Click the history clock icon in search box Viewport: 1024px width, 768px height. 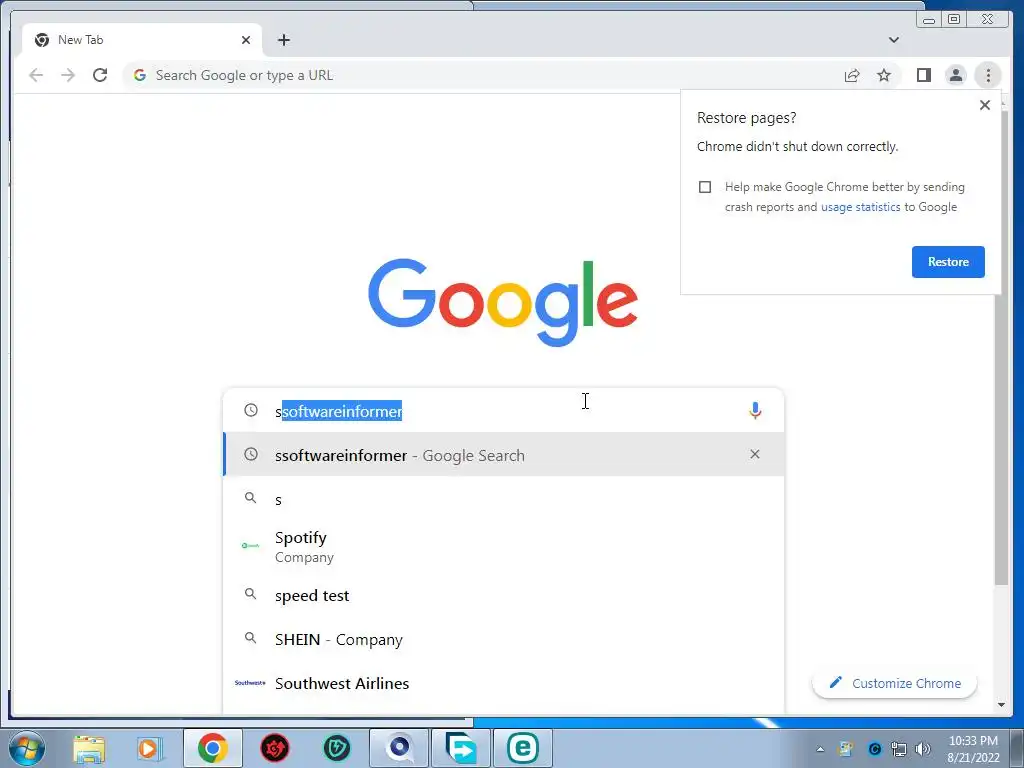[x=251, y=410]
